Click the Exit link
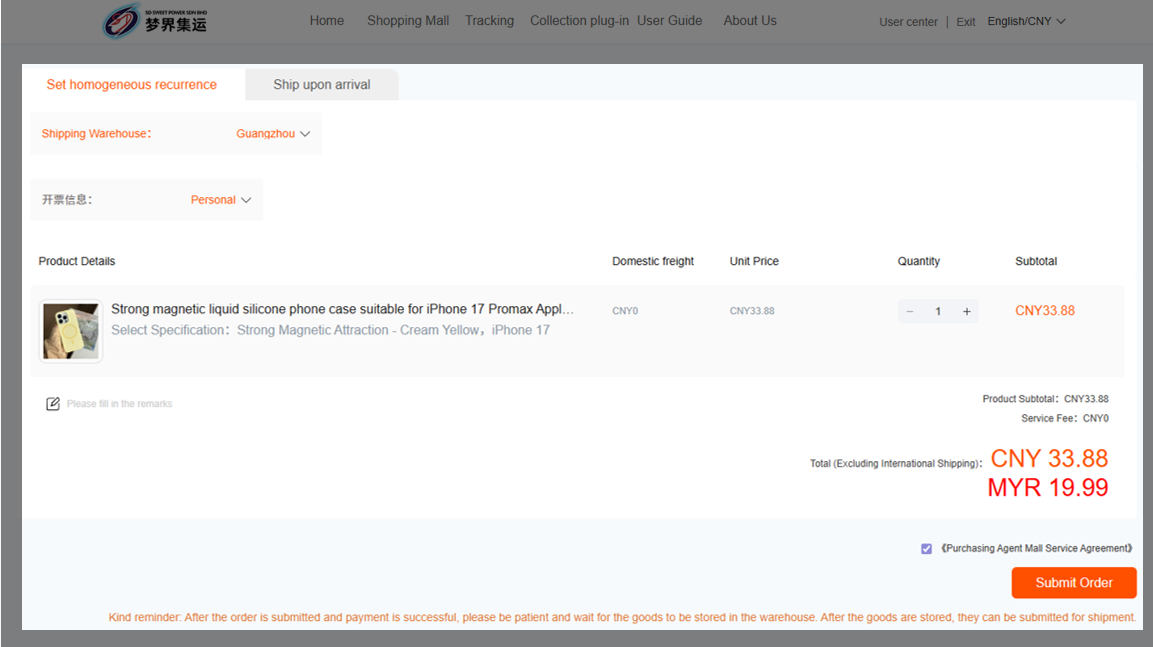The width and height of the screenshot is (1153, 647). pos(965,22)
